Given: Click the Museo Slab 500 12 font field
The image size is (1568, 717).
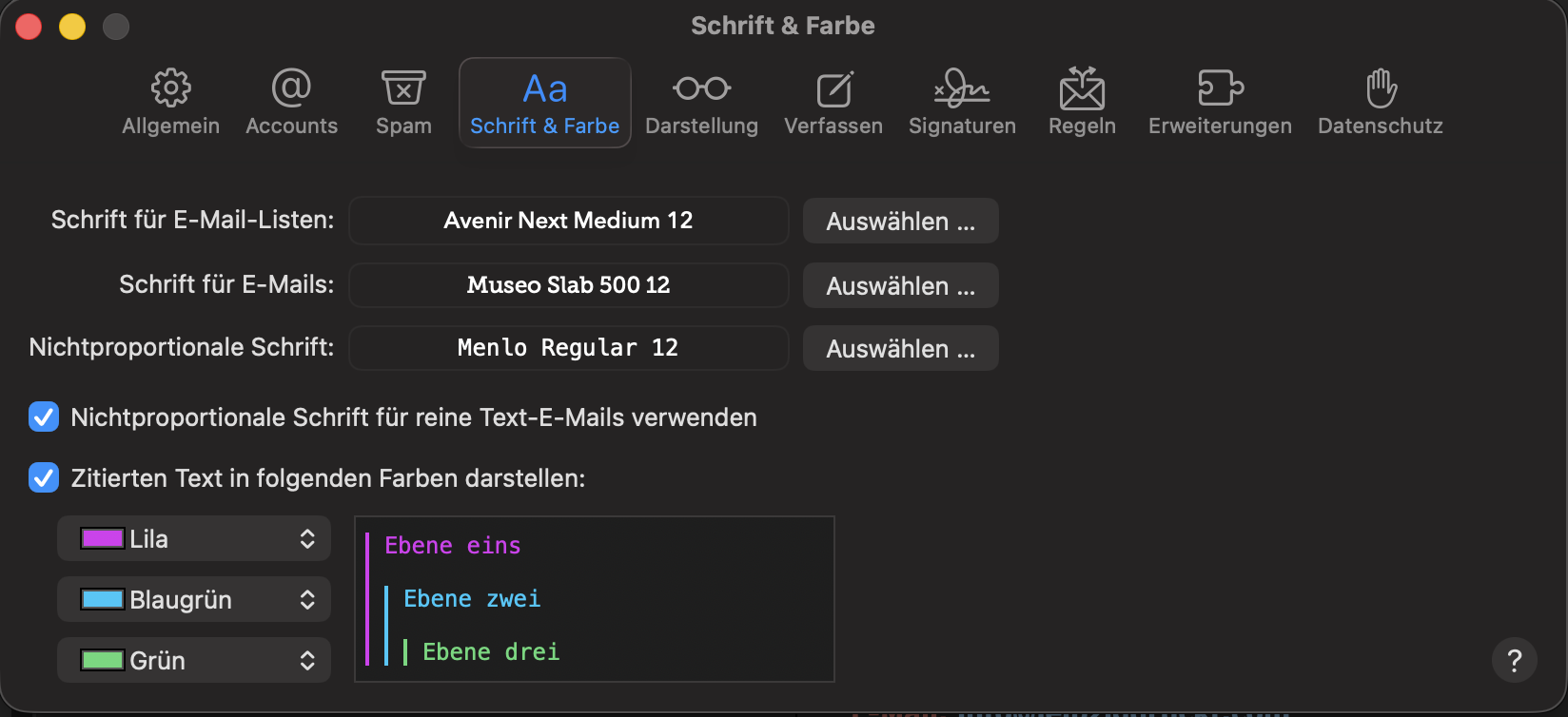Looking at the screenshot, I should (569, 285).
